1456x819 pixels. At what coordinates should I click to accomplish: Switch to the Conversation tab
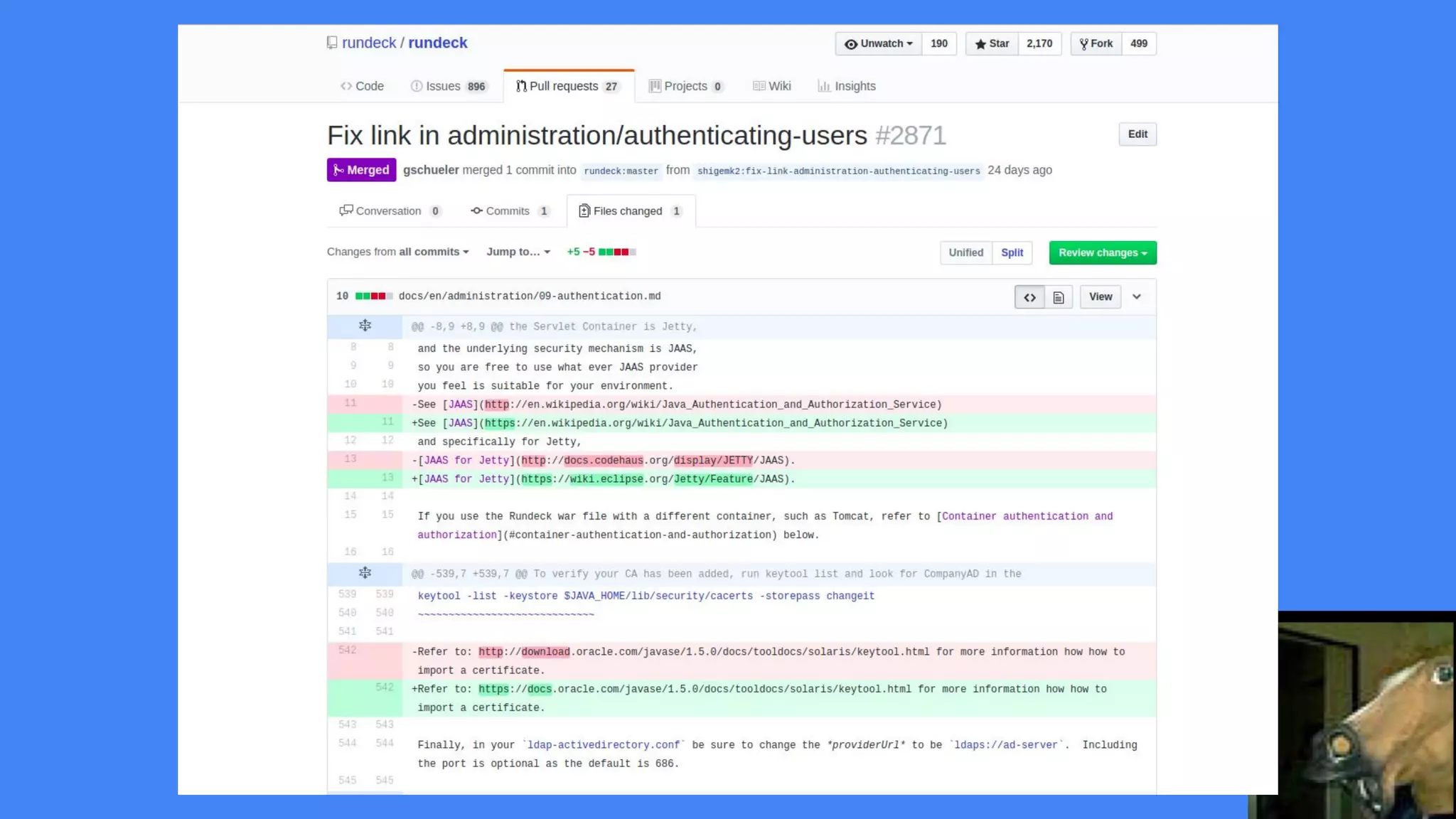[x=388, y=211]
